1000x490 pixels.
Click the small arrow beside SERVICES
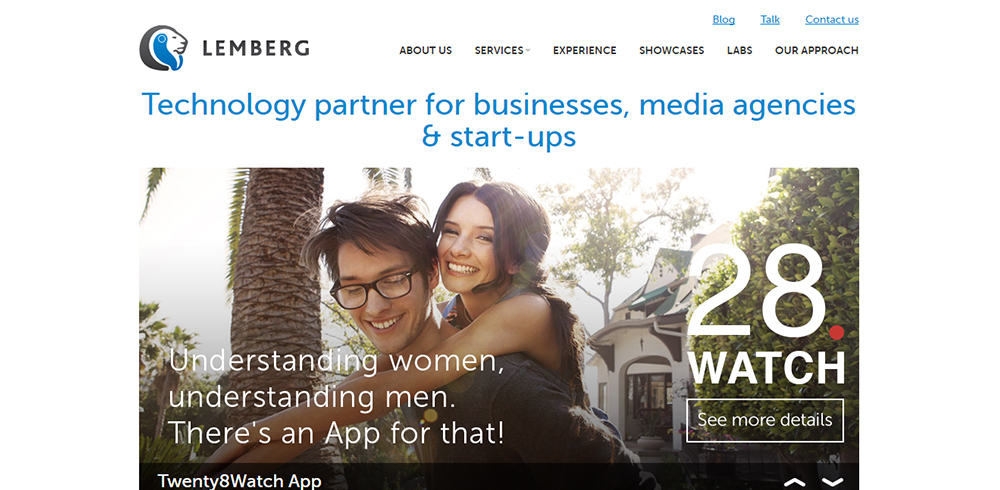(x=528, y=50)
